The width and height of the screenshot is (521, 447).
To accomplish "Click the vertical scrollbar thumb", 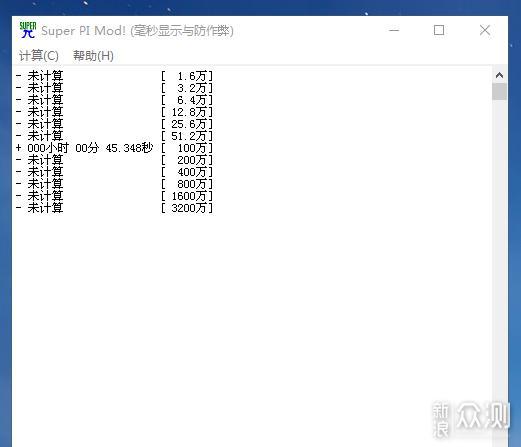I will coord(499,92).
